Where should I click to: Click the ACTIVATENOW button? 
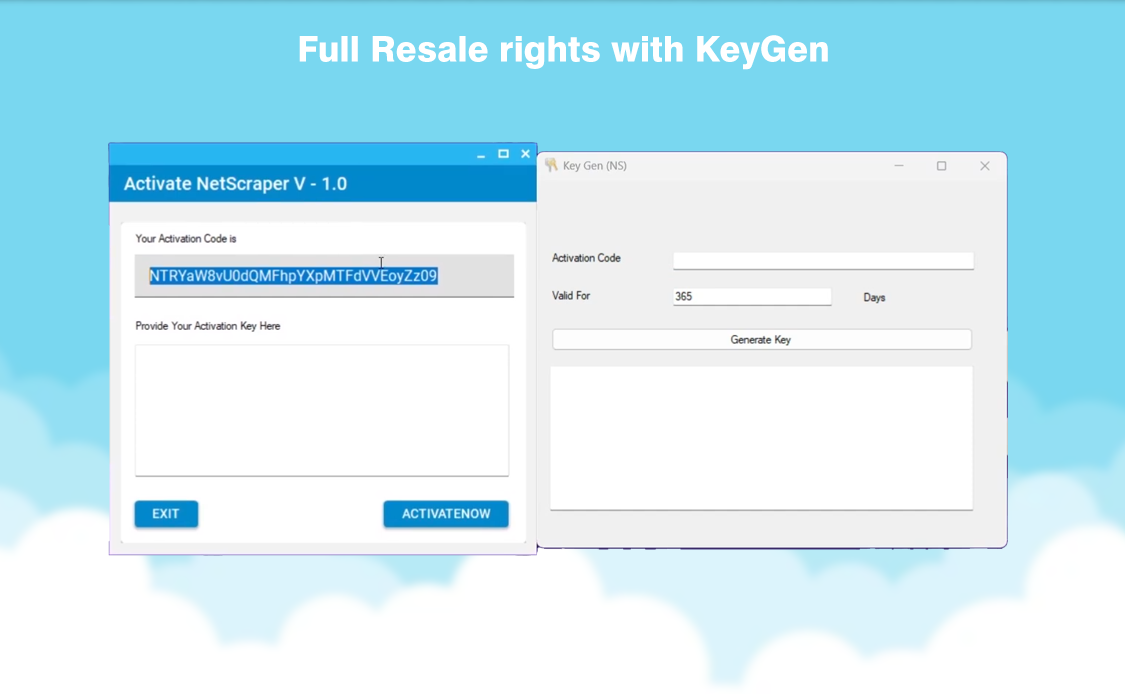(x=446, y=514)
